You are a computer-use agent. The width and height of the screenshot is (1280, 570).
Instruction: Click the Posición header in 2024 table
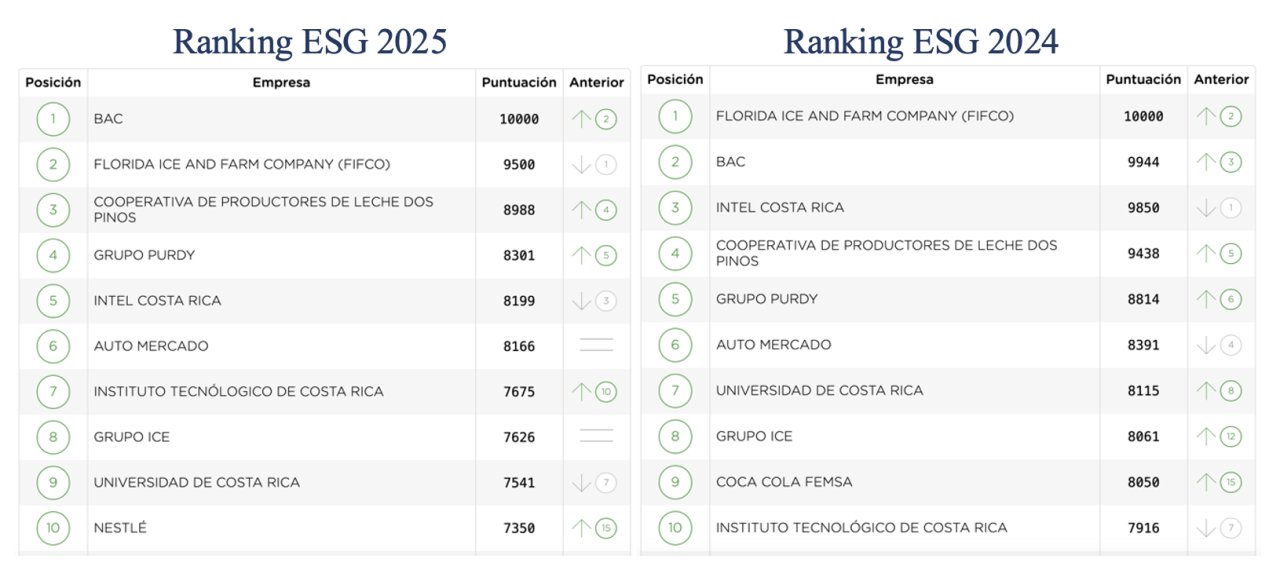coord(675,79)
